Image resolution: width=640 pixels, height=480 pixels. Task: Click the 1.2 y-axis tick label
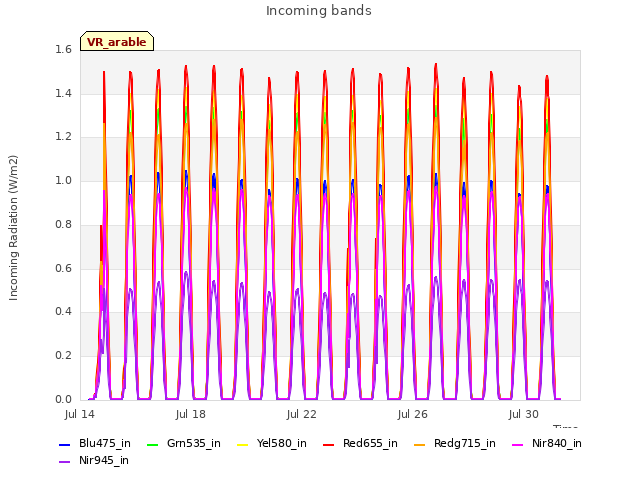[x=63, y=137]
